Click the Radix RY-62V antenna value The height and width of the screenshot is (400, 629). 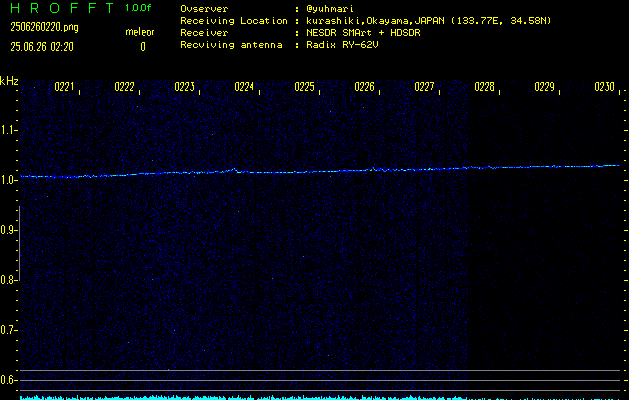click(x=342, y=45)
